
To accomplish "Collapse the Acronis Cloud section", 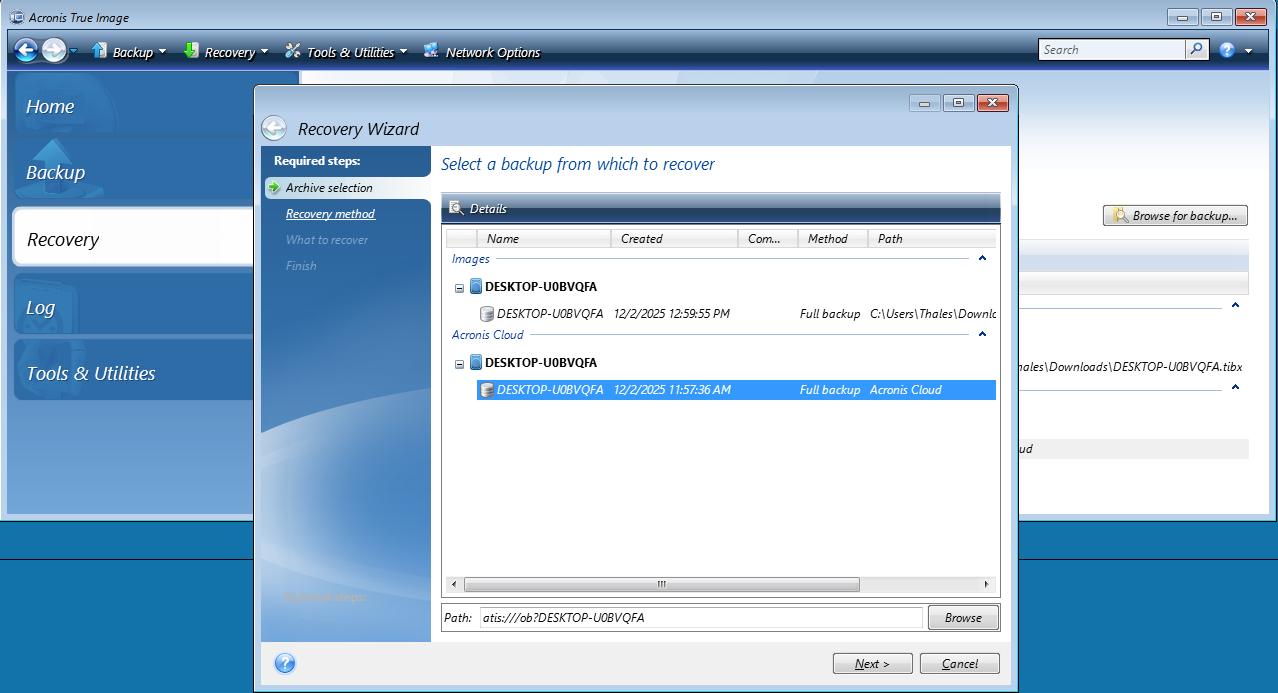I will 982,333.
